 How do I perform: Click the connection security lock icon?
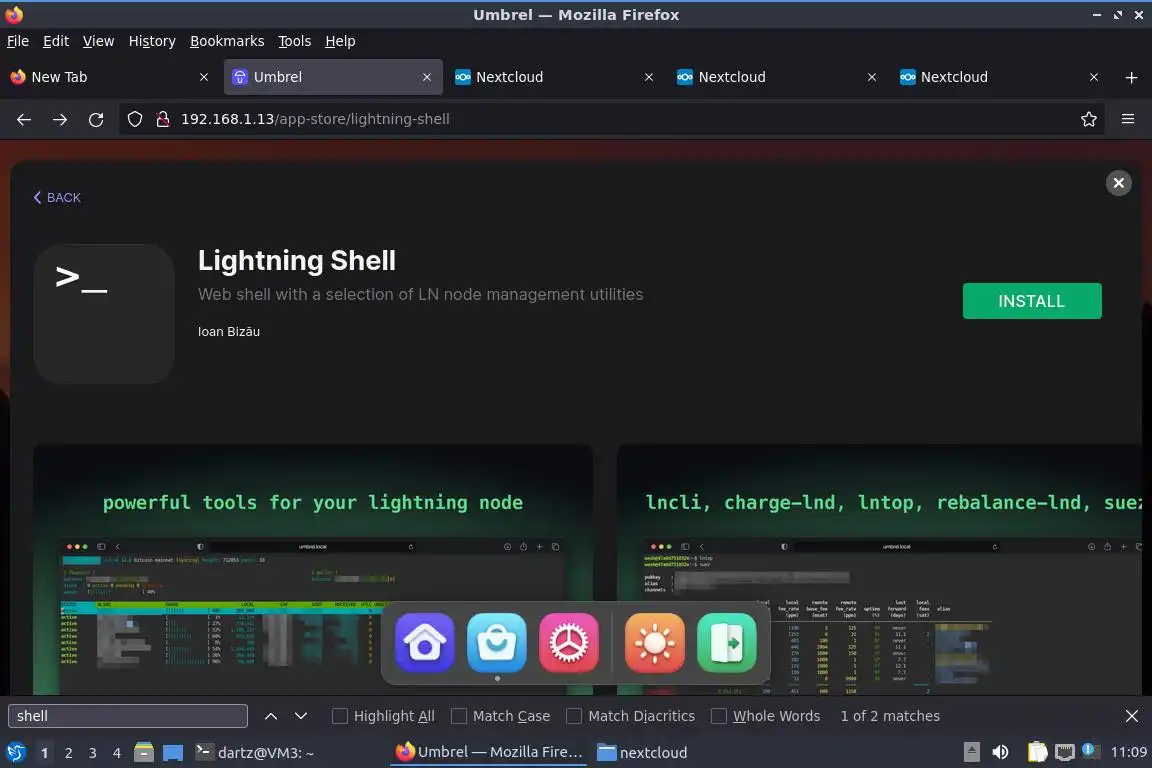click(x=163, y=119)
